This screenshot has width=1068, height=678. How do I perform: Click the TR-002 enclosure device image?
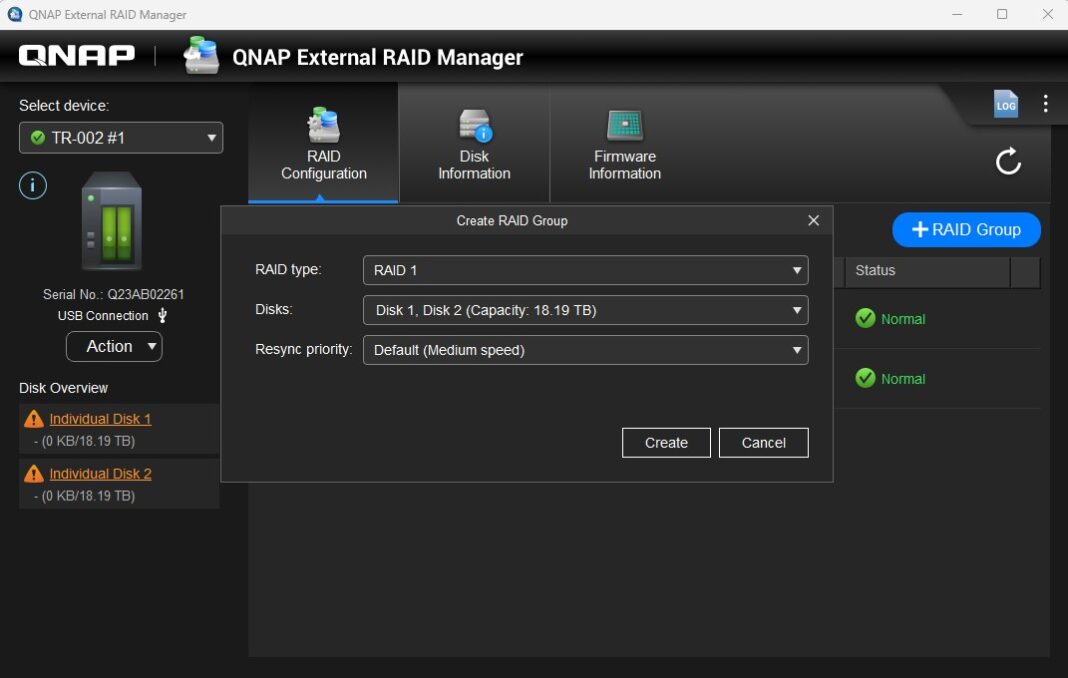112,221
